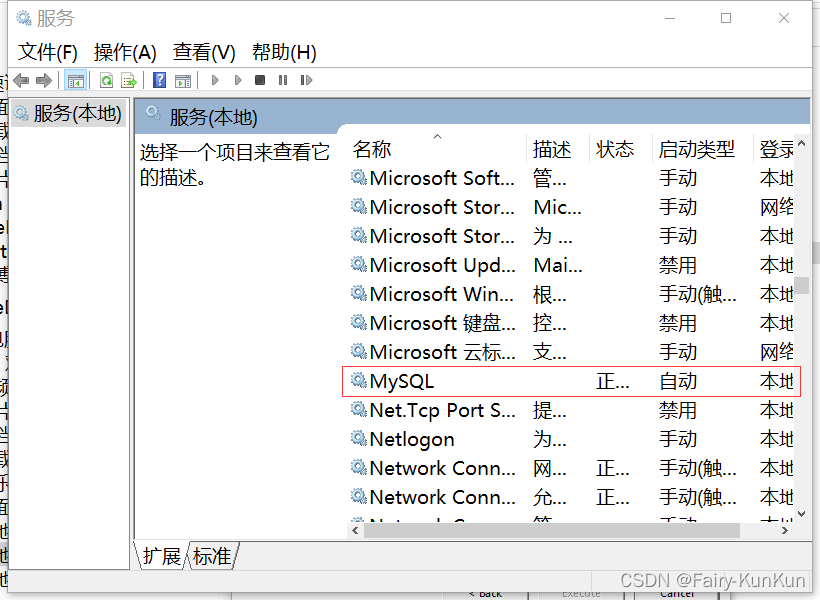The width and height of the screenshot is (820, 600).
Task: Click the Refresh toolbar icon
Action: (106, 81)
